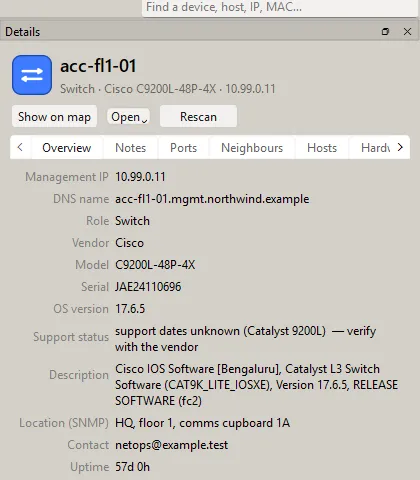Click the Show on map button
The width and height of the screenshot is (420, 480).
[x=54, y=116]
